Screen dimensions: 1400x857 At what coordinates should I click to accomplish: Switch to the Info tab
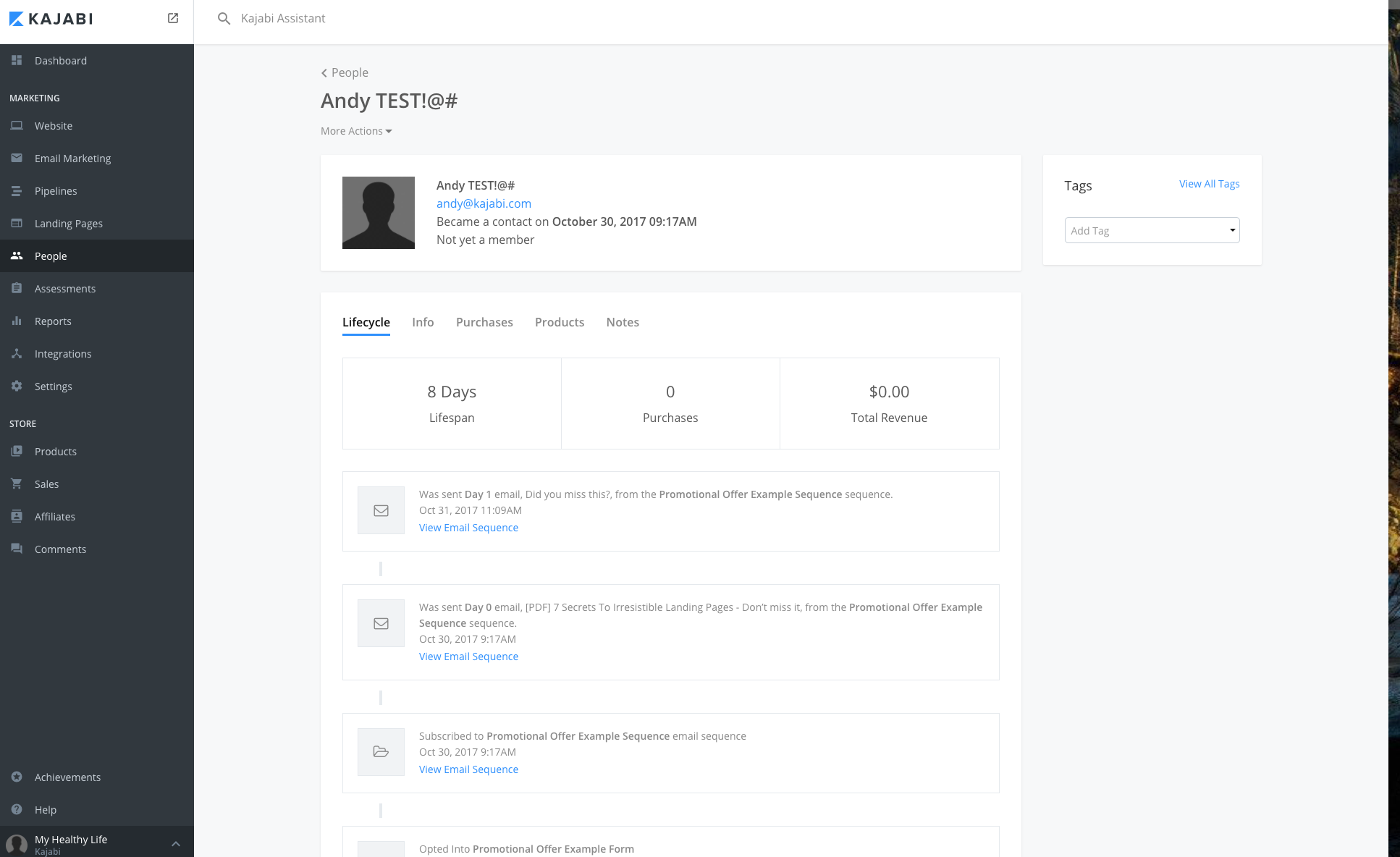pos(423,322)
